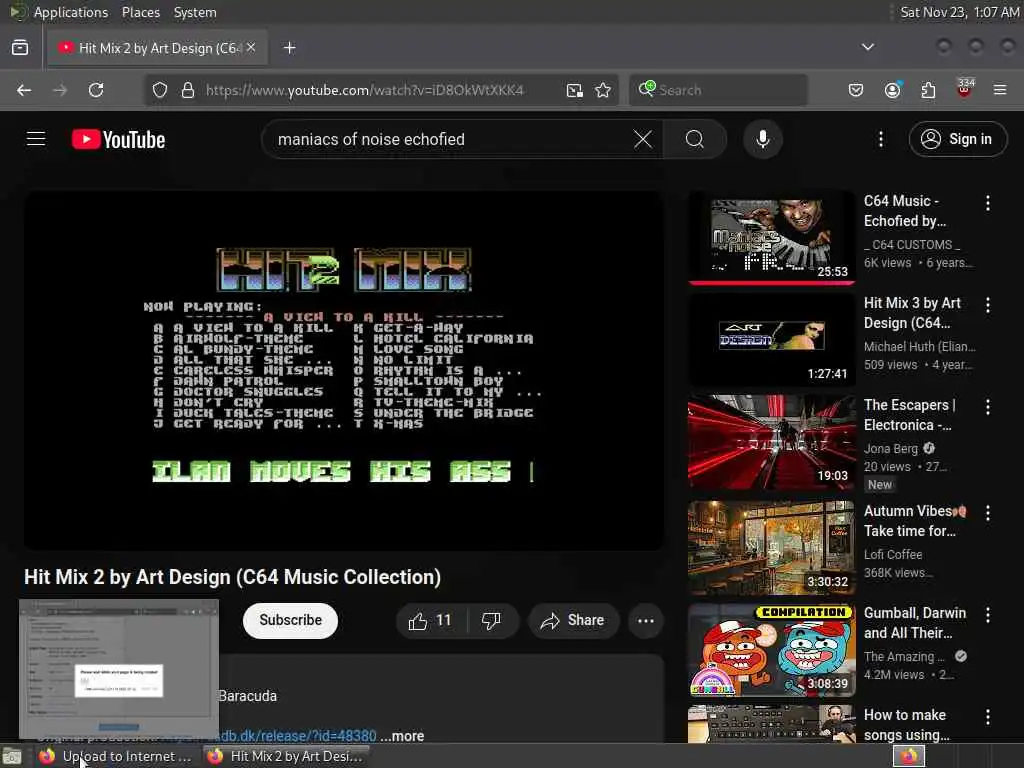The width and height of the screenshot is (1024, 768).
Task: Open Gumball, Darwin compilation thumbnail
Action: pyautogui.click(x=771, y=650)
